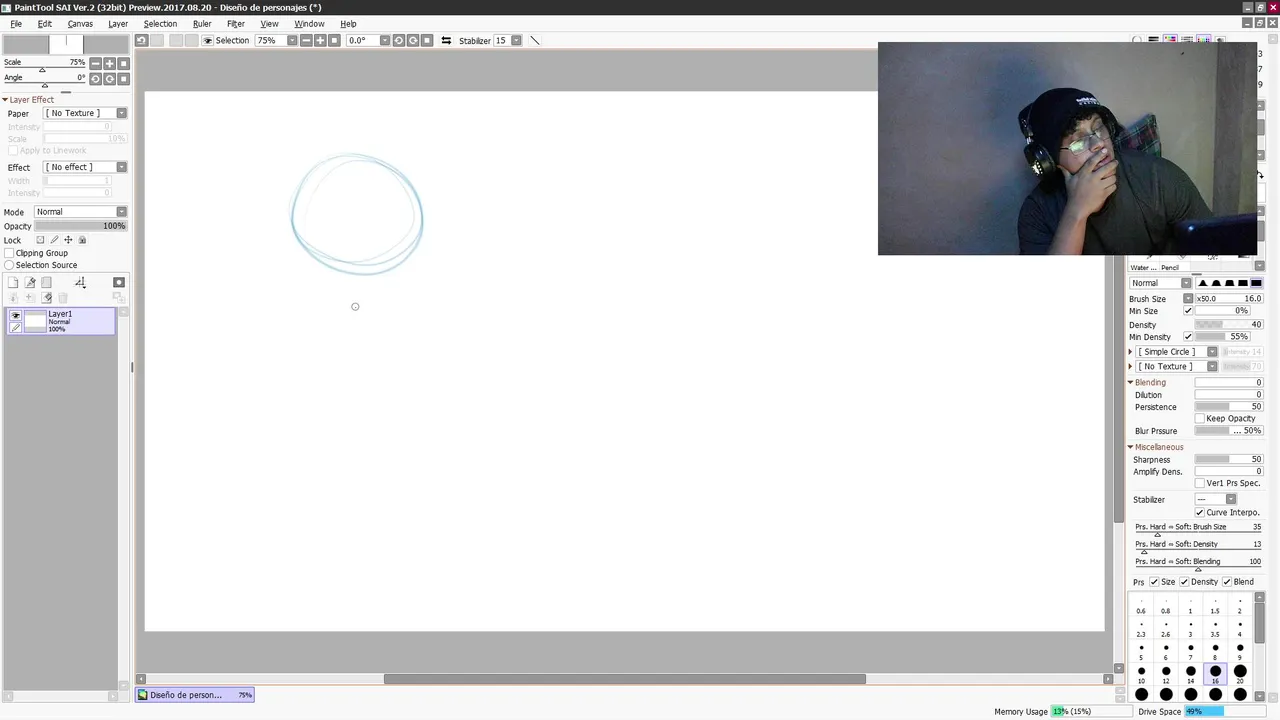
Task: Click the rotate-left button next to the Angle slider
Action: (x=95, y=79)
